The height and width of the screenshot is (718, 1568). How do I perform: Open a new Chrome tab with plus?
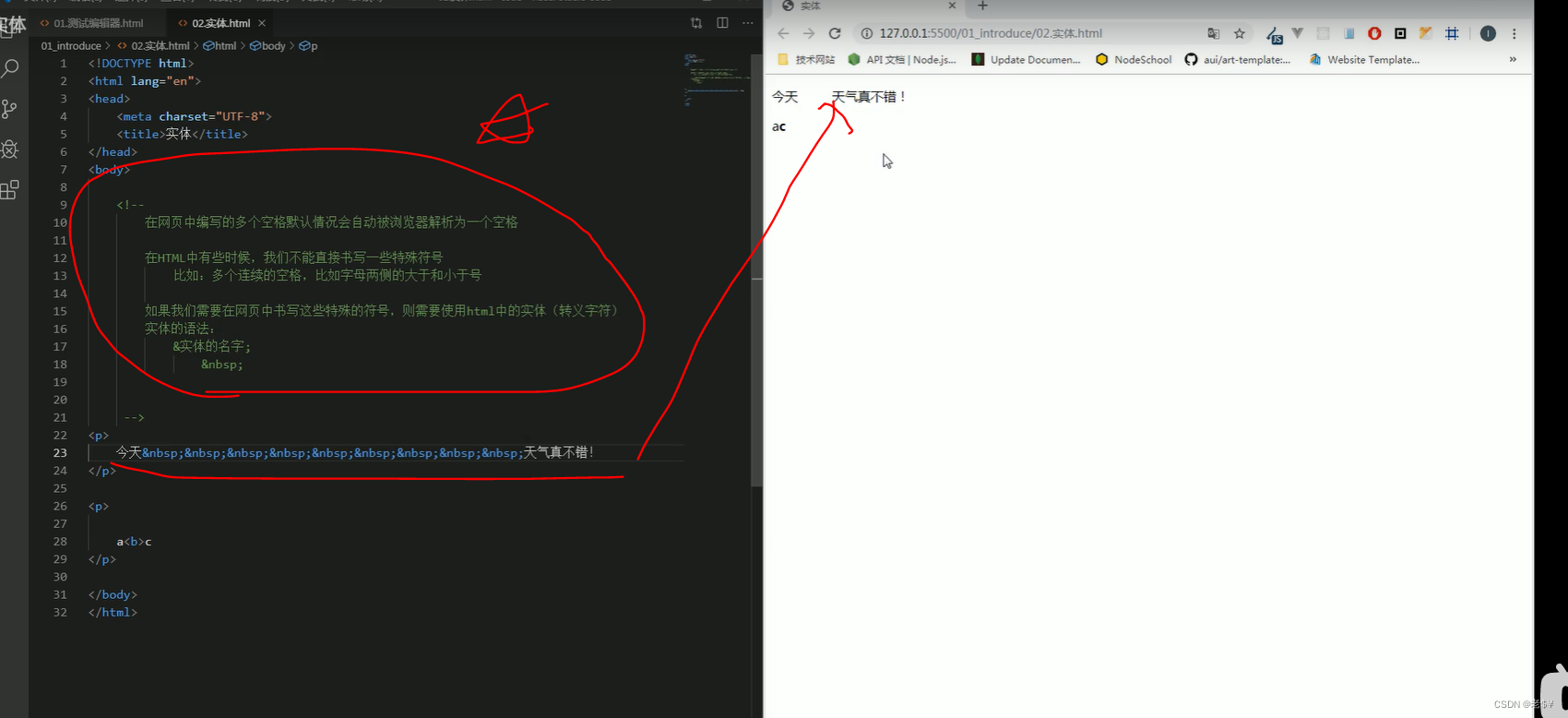coord(982,6)
